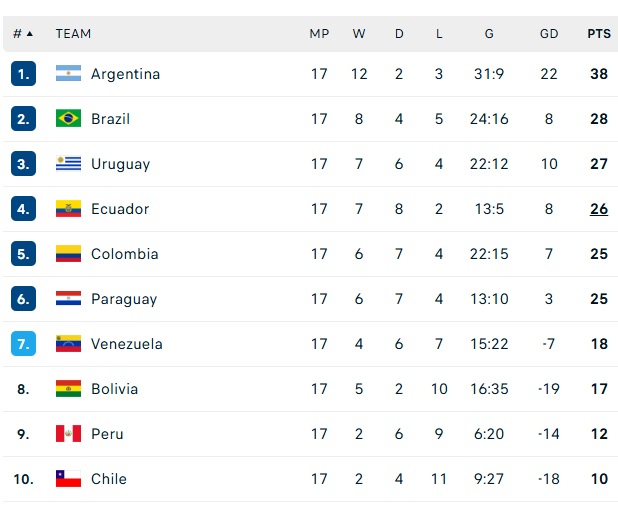The image size is (618, 506).
Task: Click the Colombia flag icon
Action: 68,254
